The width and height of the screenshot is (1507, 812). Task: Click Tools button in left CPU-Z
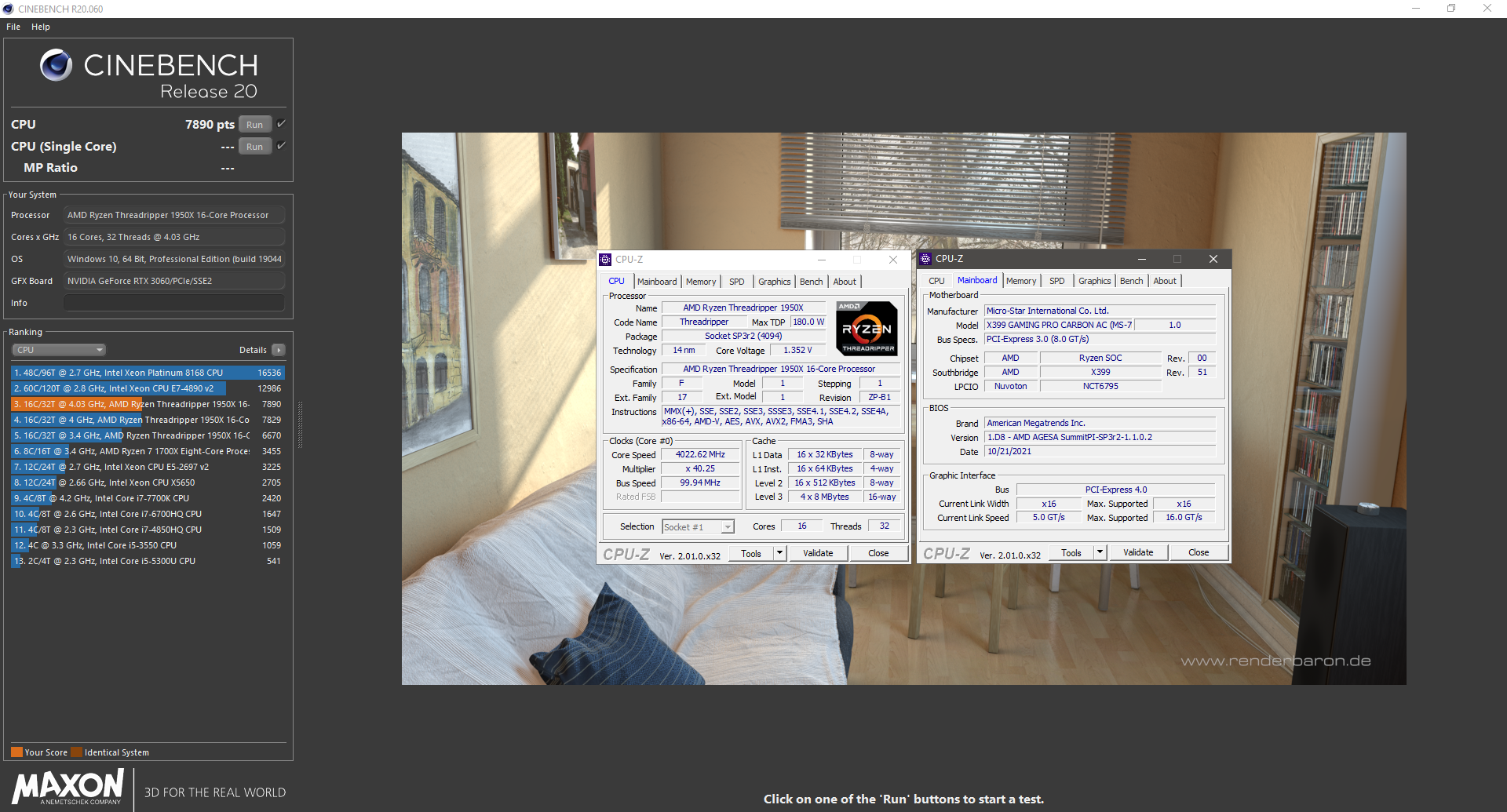751,553
